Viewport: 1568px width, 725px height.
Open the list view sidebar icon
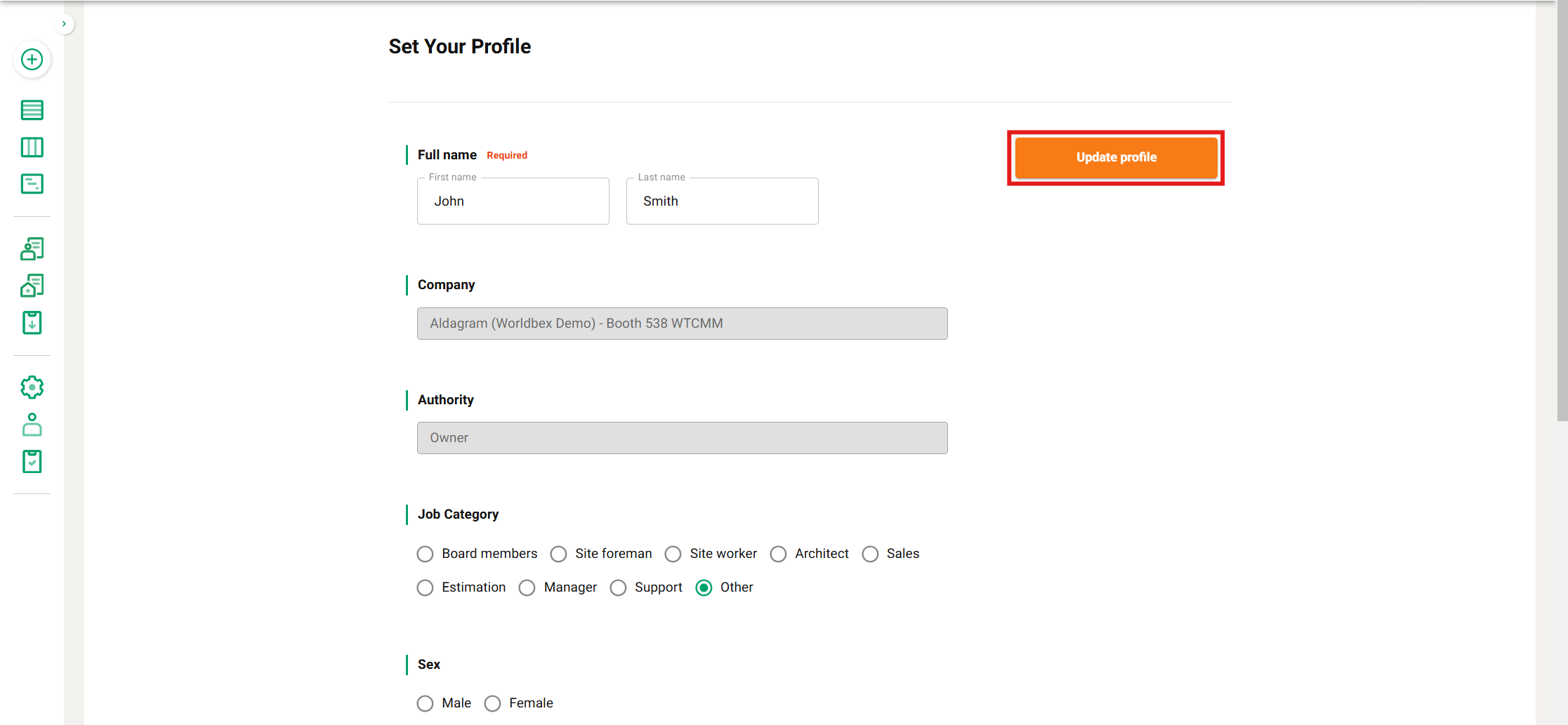pyautogui.click(x=32, y=110)
